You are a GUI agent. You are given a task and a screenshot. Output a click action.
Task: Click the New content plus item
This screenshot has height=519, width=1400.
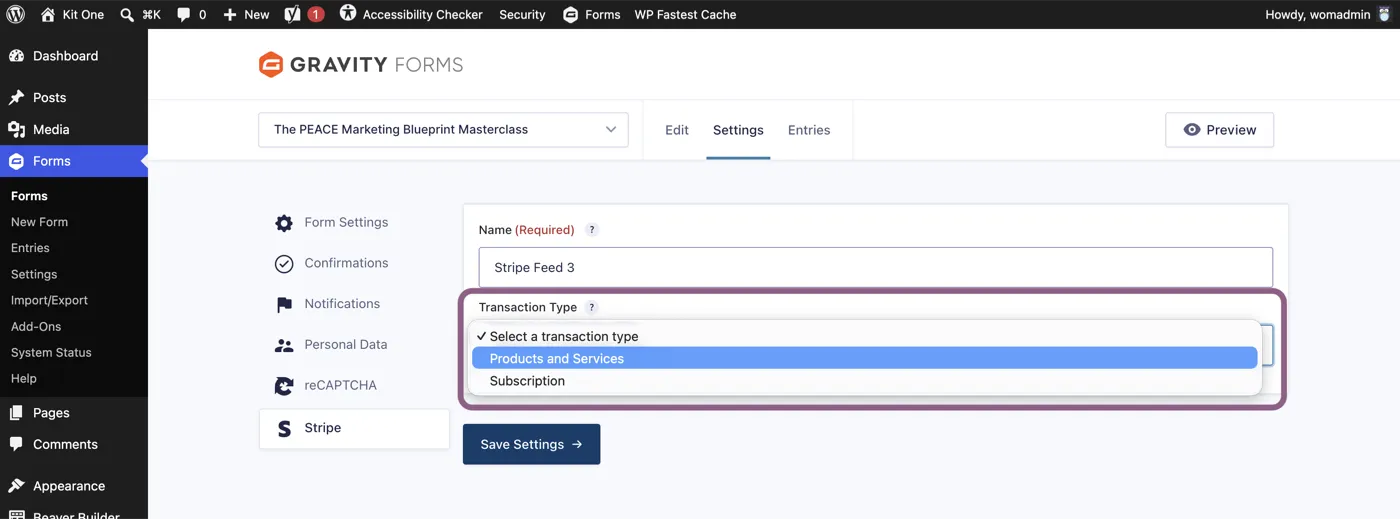[x=246, y=14]
